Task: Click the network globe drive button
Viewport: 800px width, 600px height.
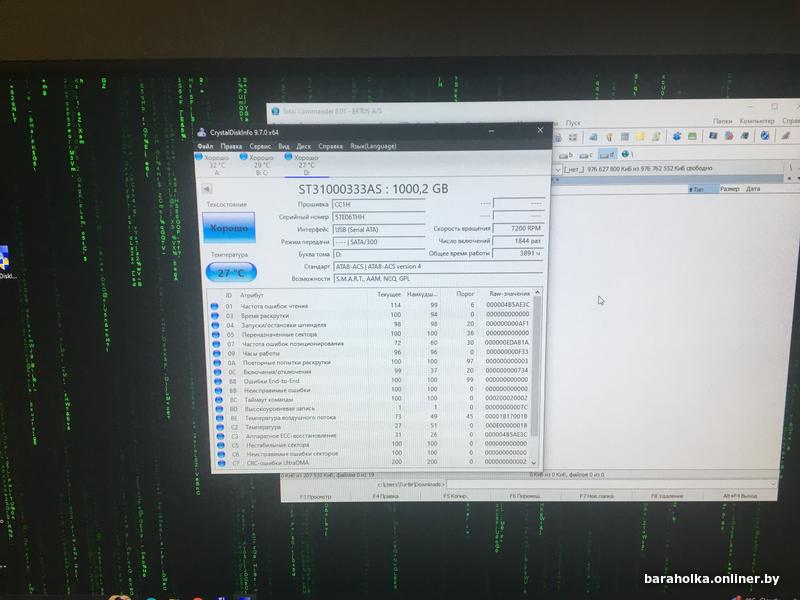Action: coord(626,154)
